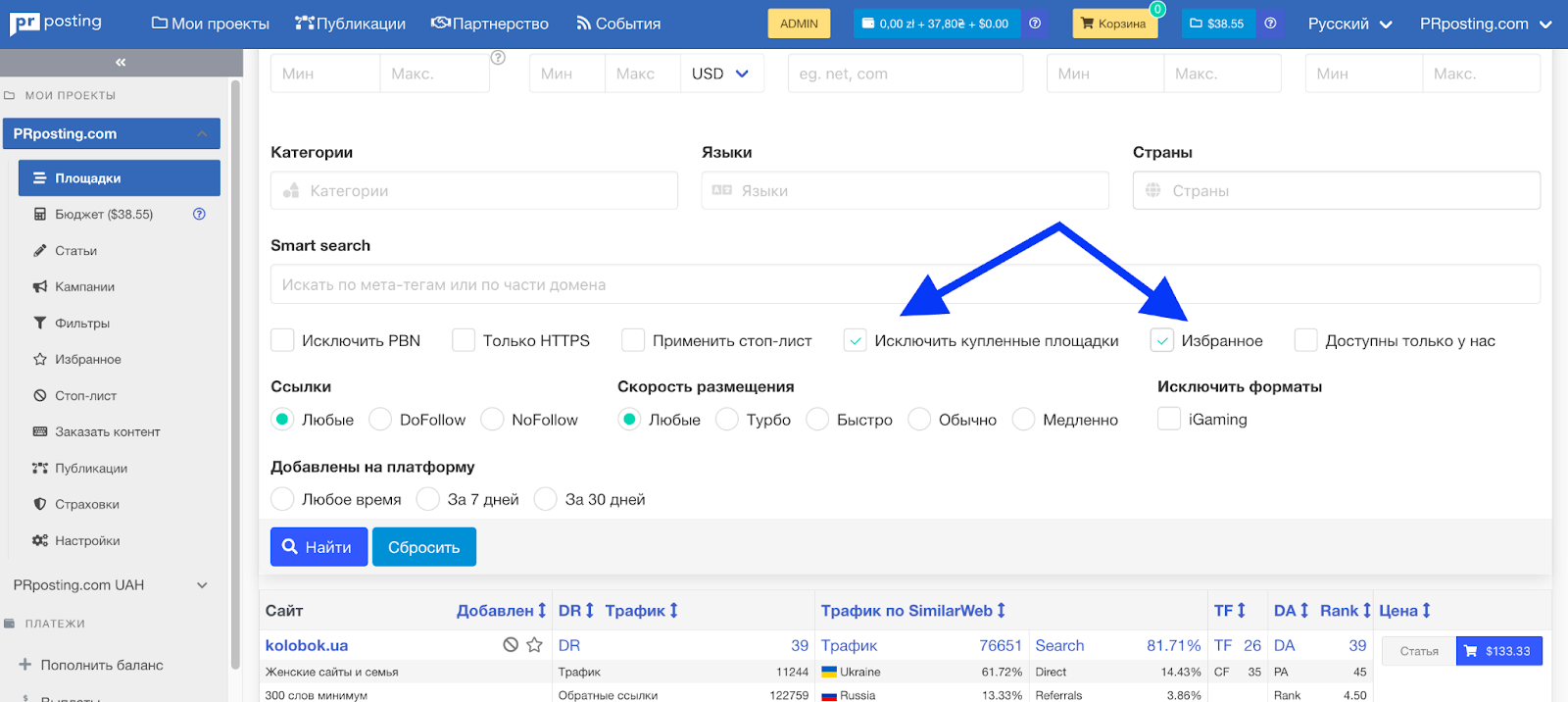
Task: Select Площадки sidebar item
Action: [x=120, y=177]
